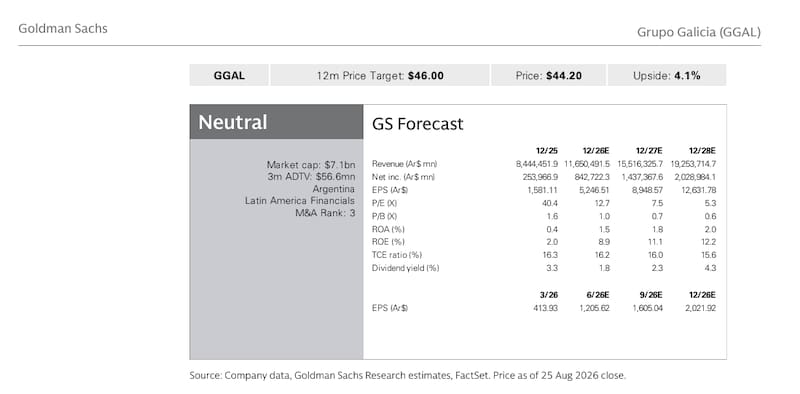This screenshot has height=394, width=800.
Task: Click the Upside 4.1% cell
Action: pos(666,76)
